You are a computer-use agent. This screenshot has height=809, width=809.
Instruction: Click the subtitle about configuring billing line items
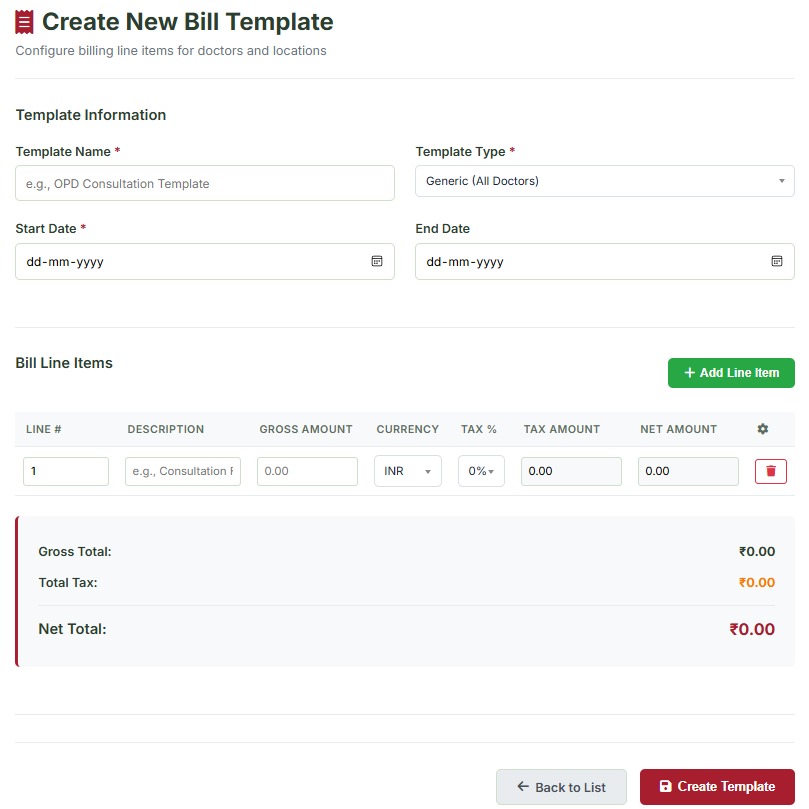(x=171, y=51)
